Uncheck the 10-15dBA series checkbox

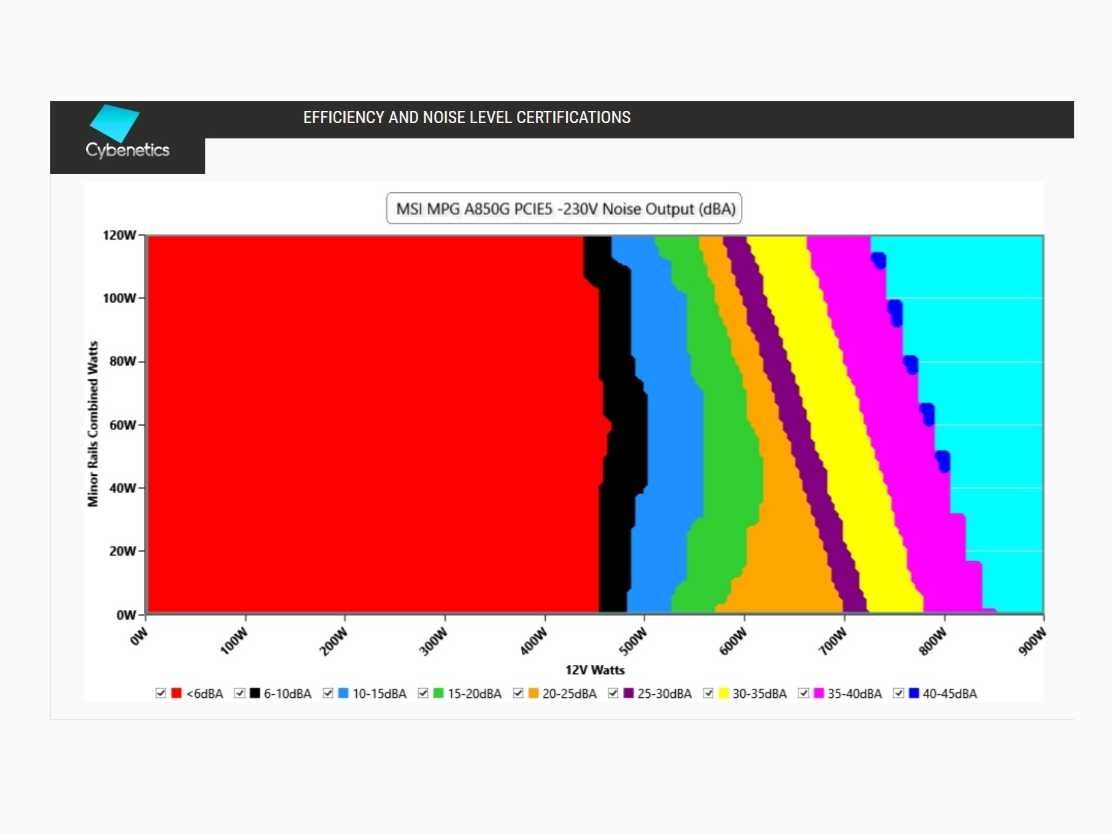pos(328,693)
